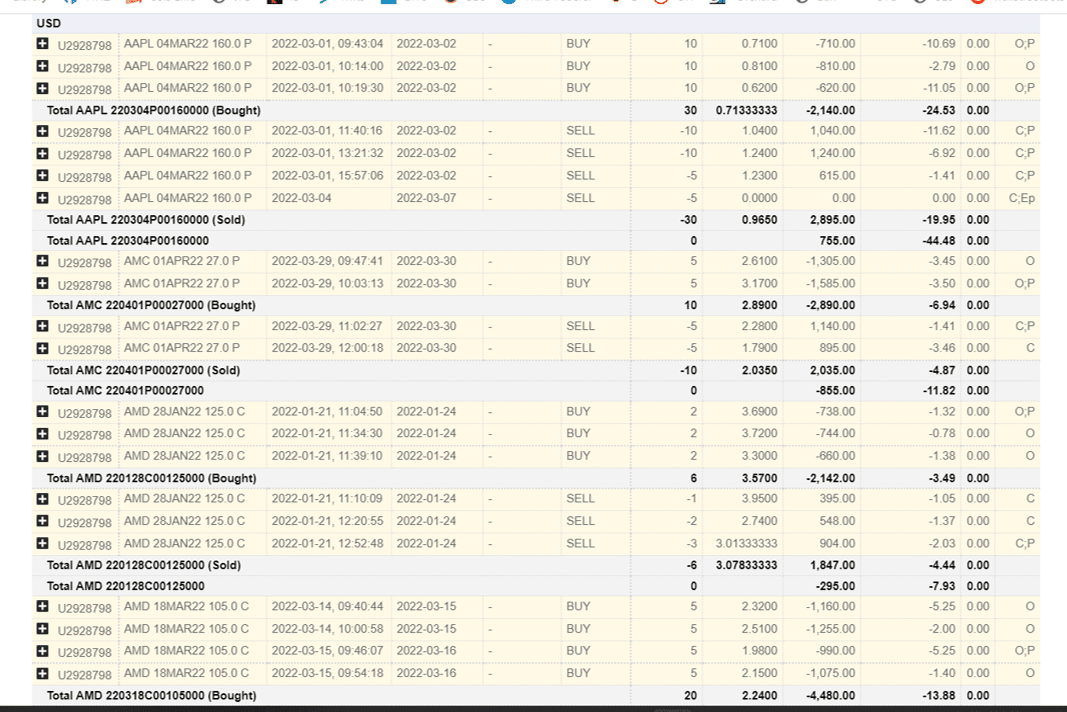The width and height of the screenshot is (1067, 712).
Task: Expand the AMD 28JAN22 buy at 11:39:10
Action: click(42, 456)
